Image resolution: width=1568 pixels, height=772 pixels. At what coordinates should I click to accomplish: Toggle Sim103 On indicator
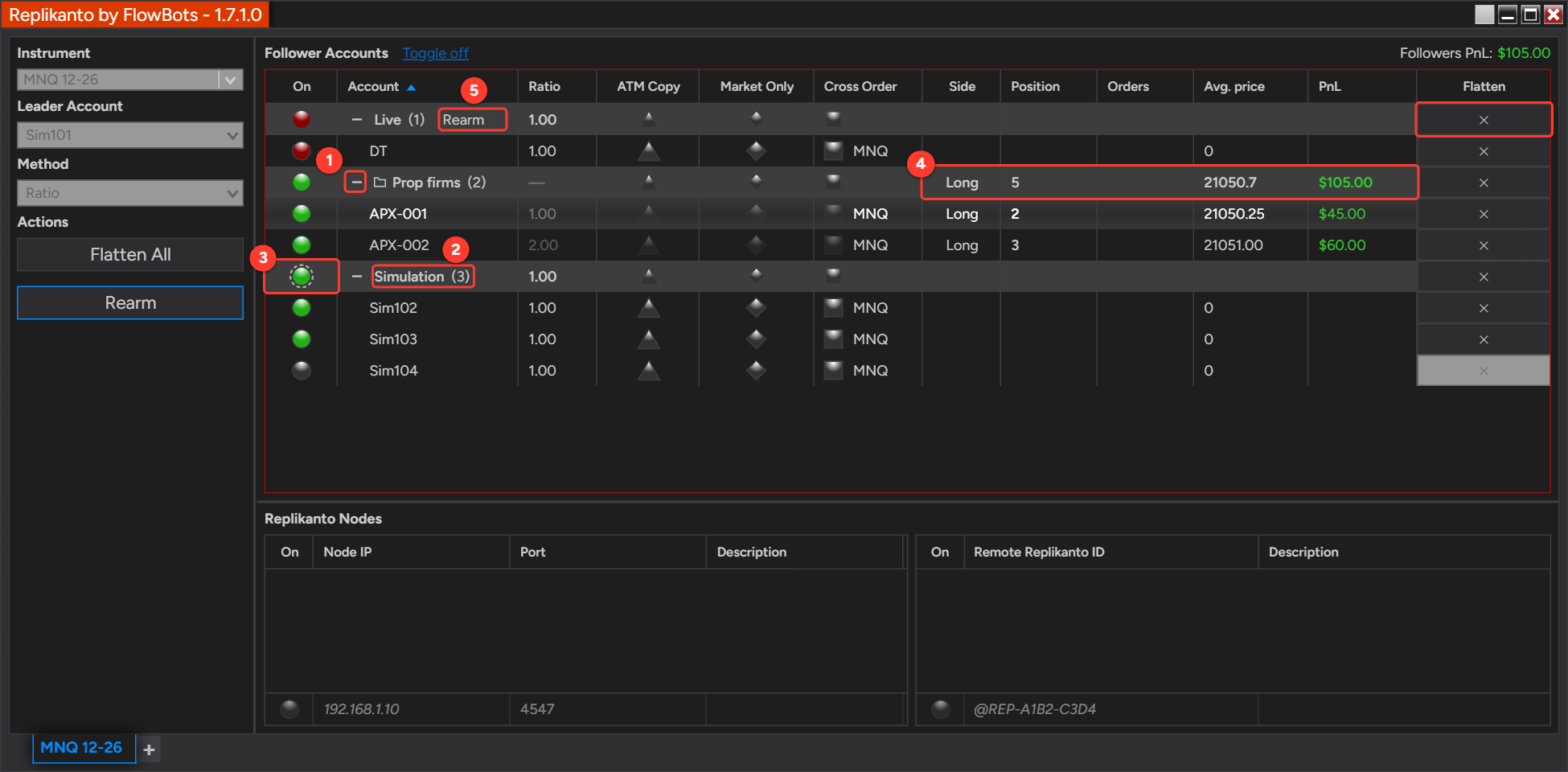302,339
